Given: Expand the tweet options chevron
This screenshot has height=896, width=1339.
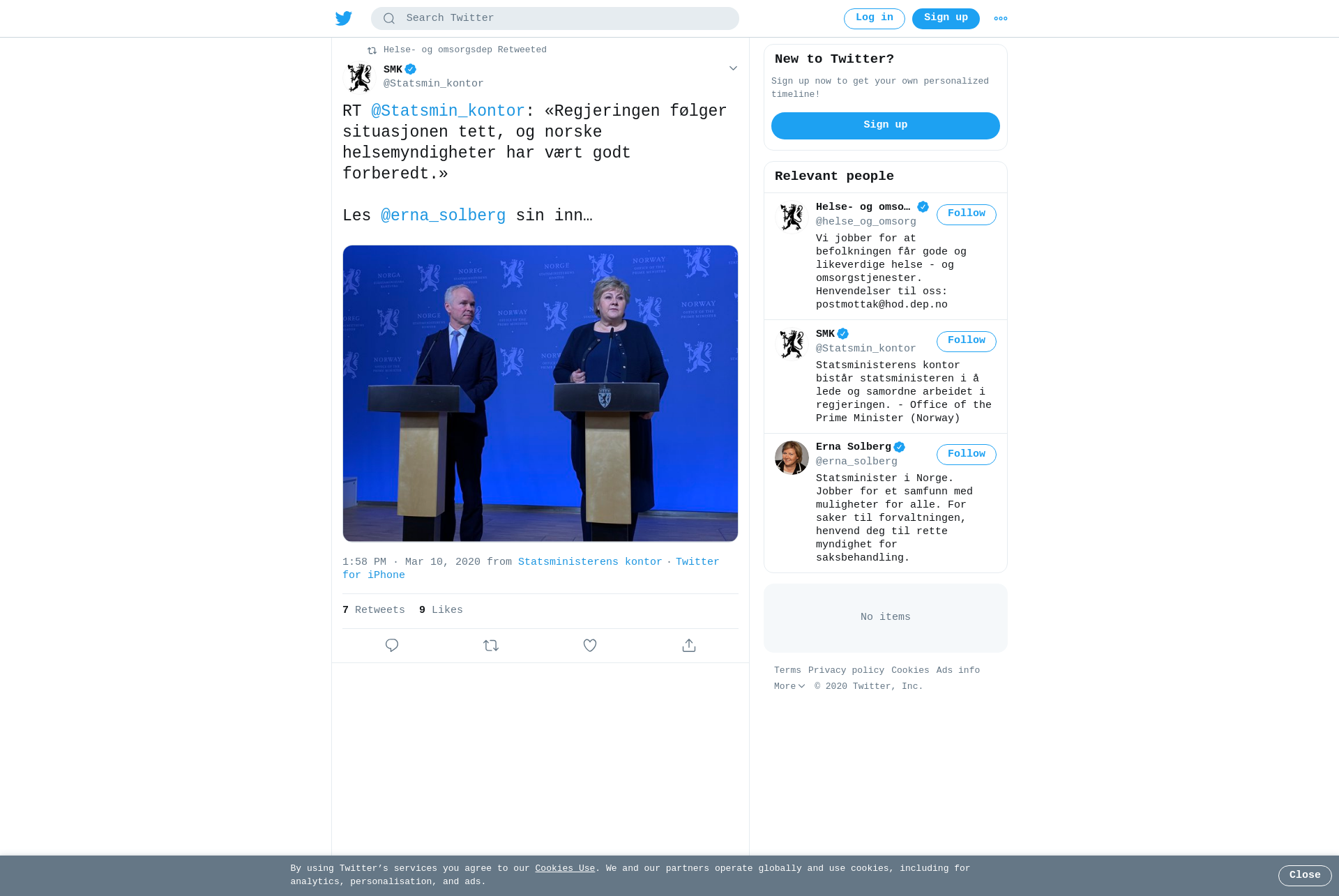Looking at the screenshot, I should click(733, 68).
